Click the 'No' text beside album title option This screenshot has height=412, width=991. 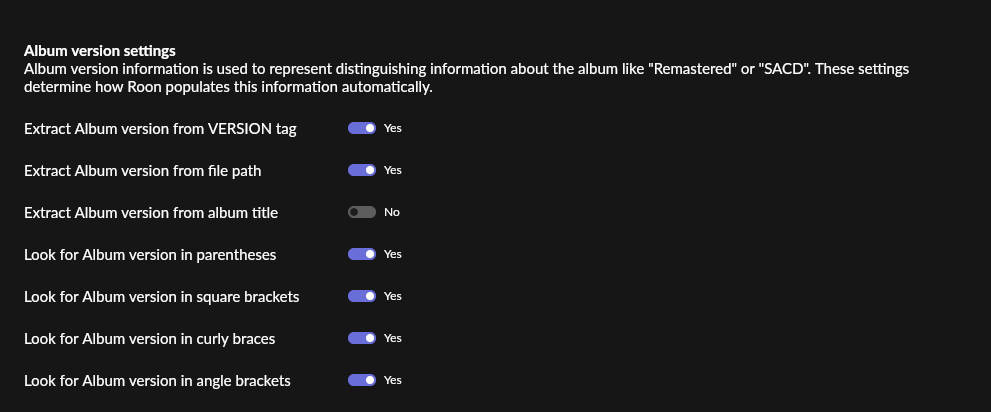392,212
